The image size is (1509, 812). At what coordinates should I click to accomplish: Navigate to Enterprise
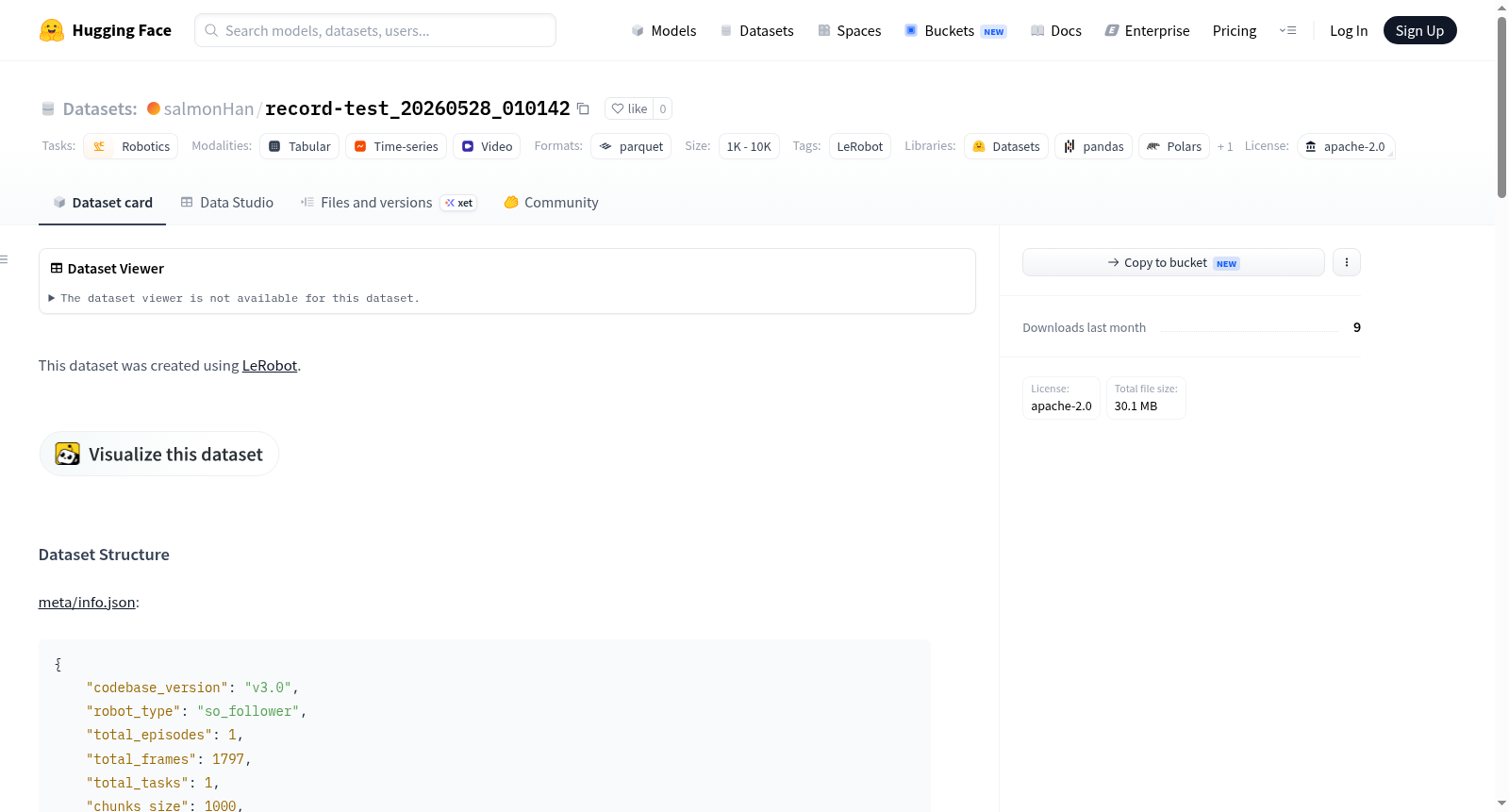point(1147,30)
